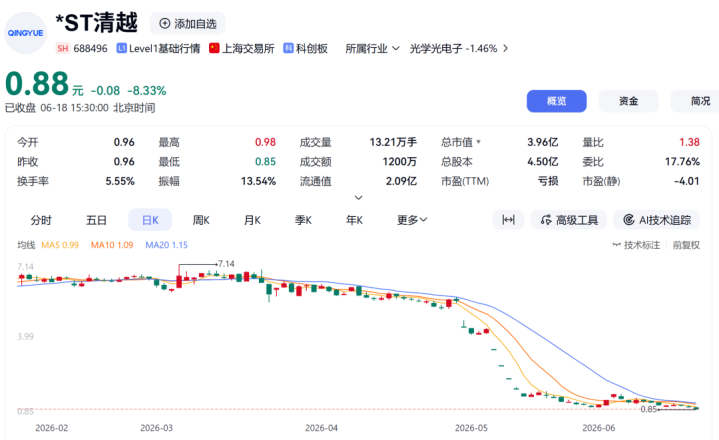
Task: Click the 换手率 value 5.55%
Action: 120,181
